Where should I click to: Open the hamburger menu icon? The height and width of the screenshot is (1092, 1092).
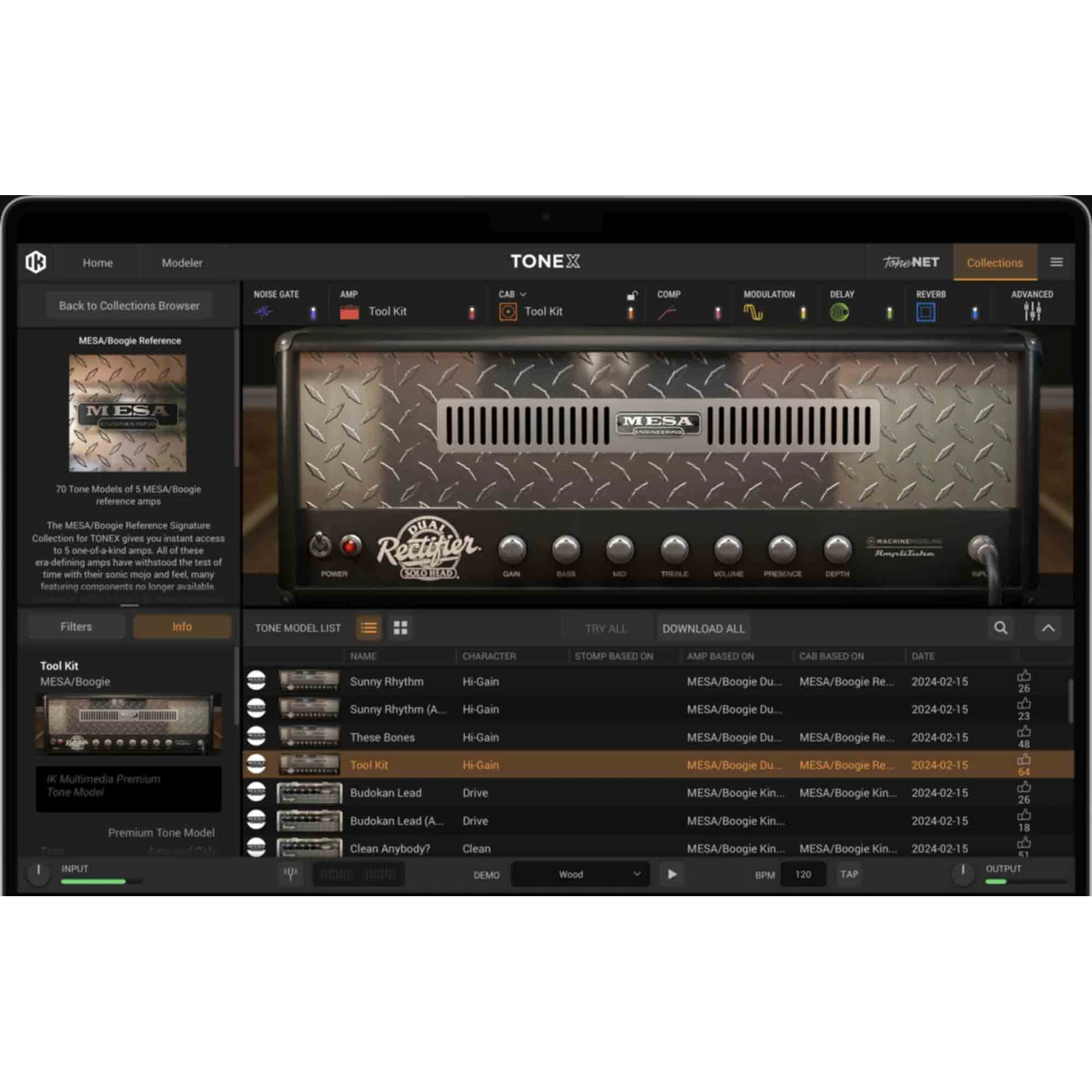pyautogui.click(x=1056, y=262)
